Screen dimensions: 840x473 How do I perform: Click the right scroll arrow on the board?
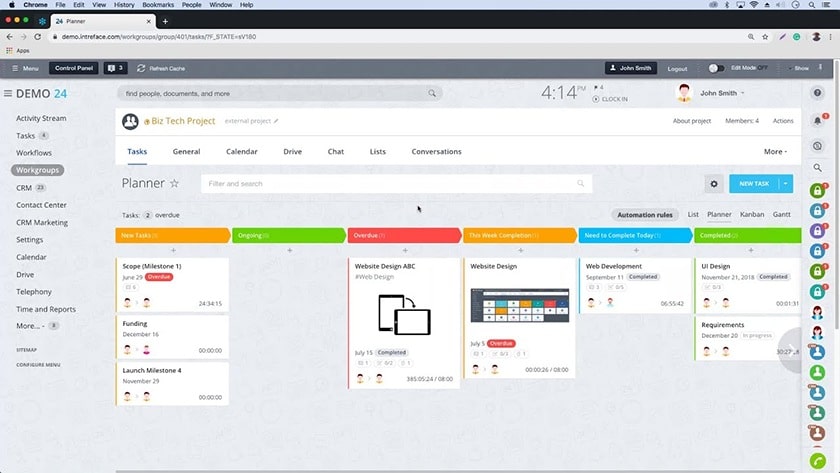click(x=791, y=350)
